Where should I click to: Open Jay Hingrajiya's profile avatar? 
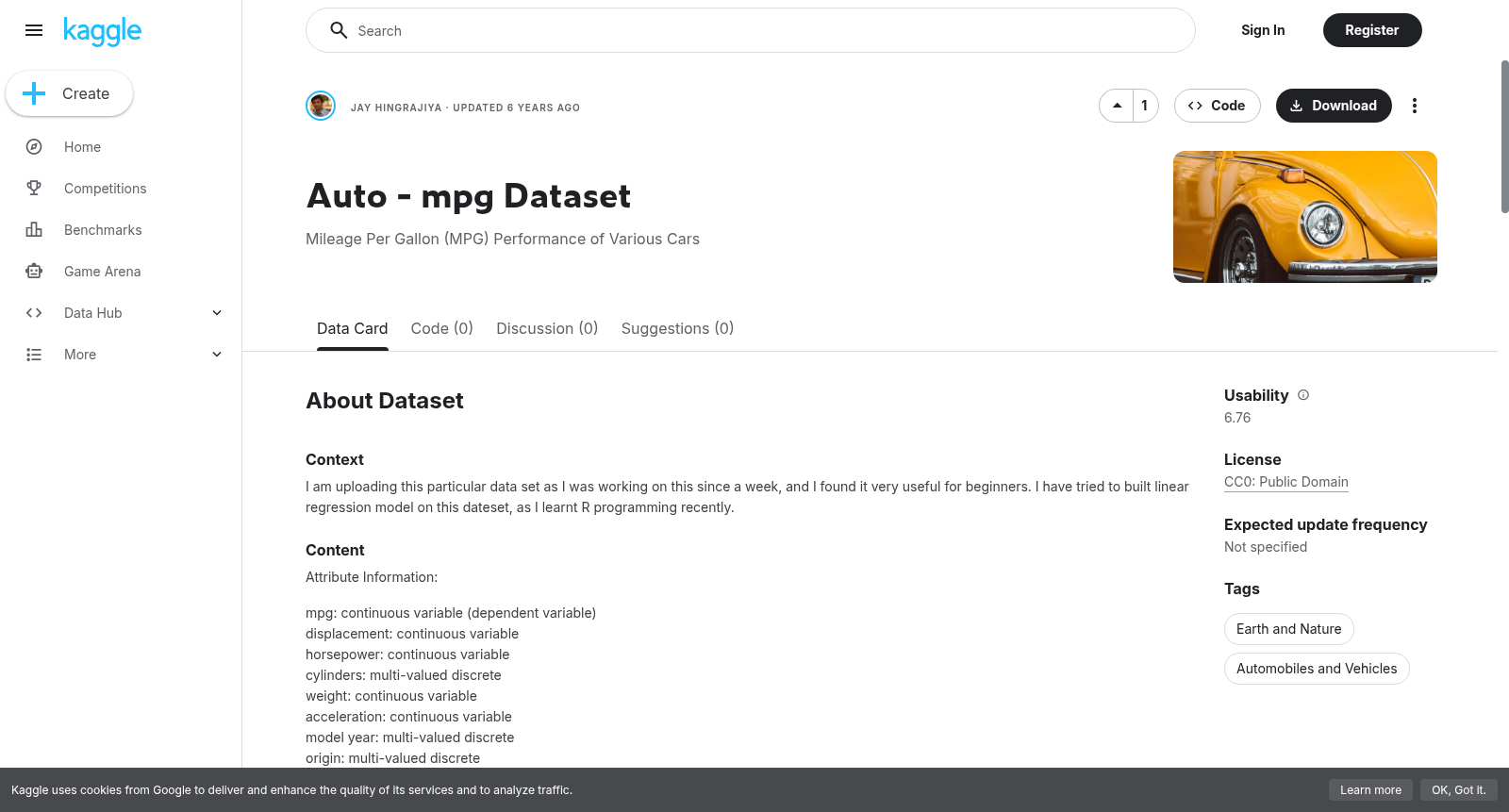[x=321, y=106]
